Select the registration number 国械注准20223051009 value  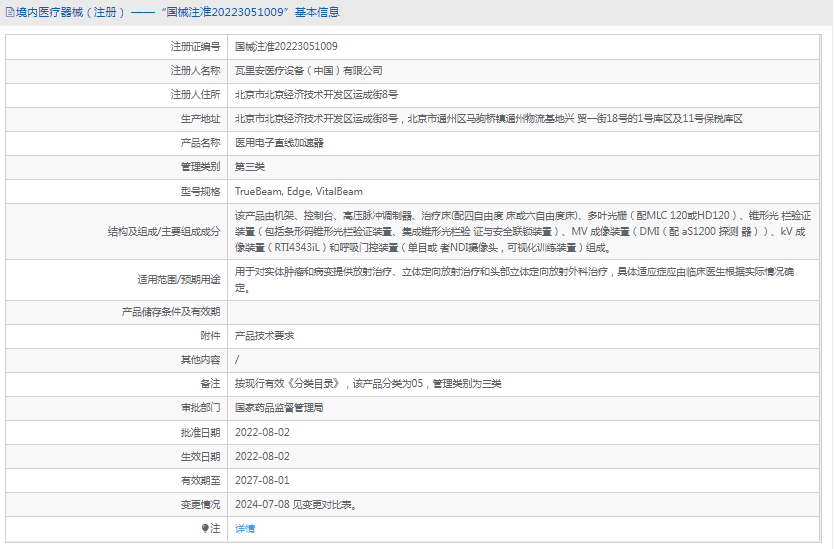point(286,46)
